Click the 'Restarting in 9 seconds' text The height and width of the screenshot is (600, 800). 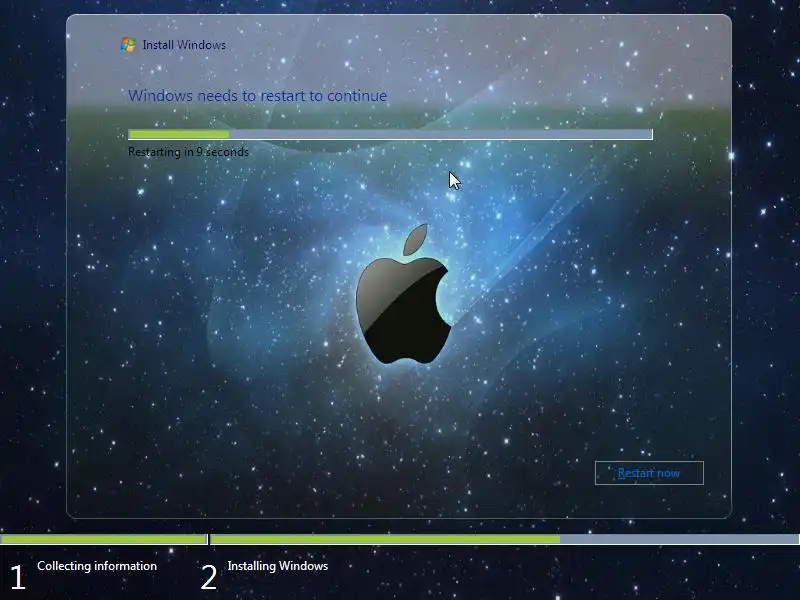[x=188, y=152]
